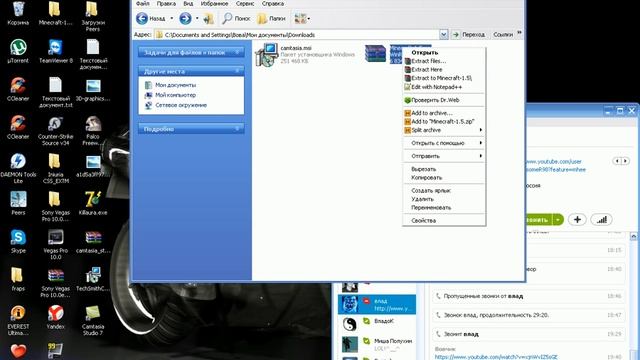Viewport: 640px width, 360px height.
Task: Launch the Vegas Pro 10.0 shortcut
Action: [x=56, y=244]
